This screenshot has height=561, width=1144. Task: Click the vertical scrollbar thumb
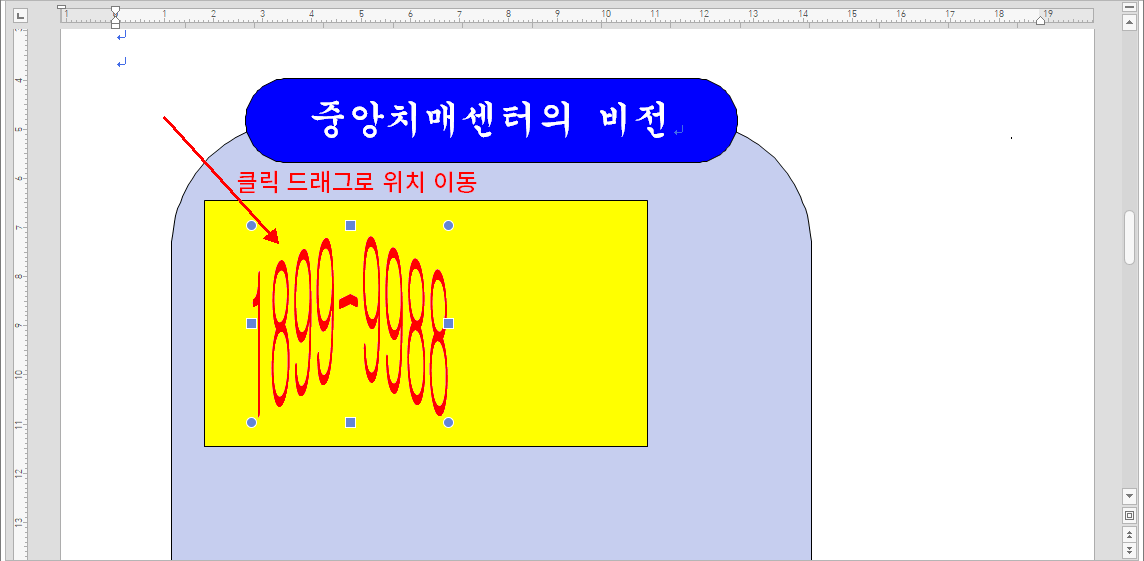tap(1129, 237)
